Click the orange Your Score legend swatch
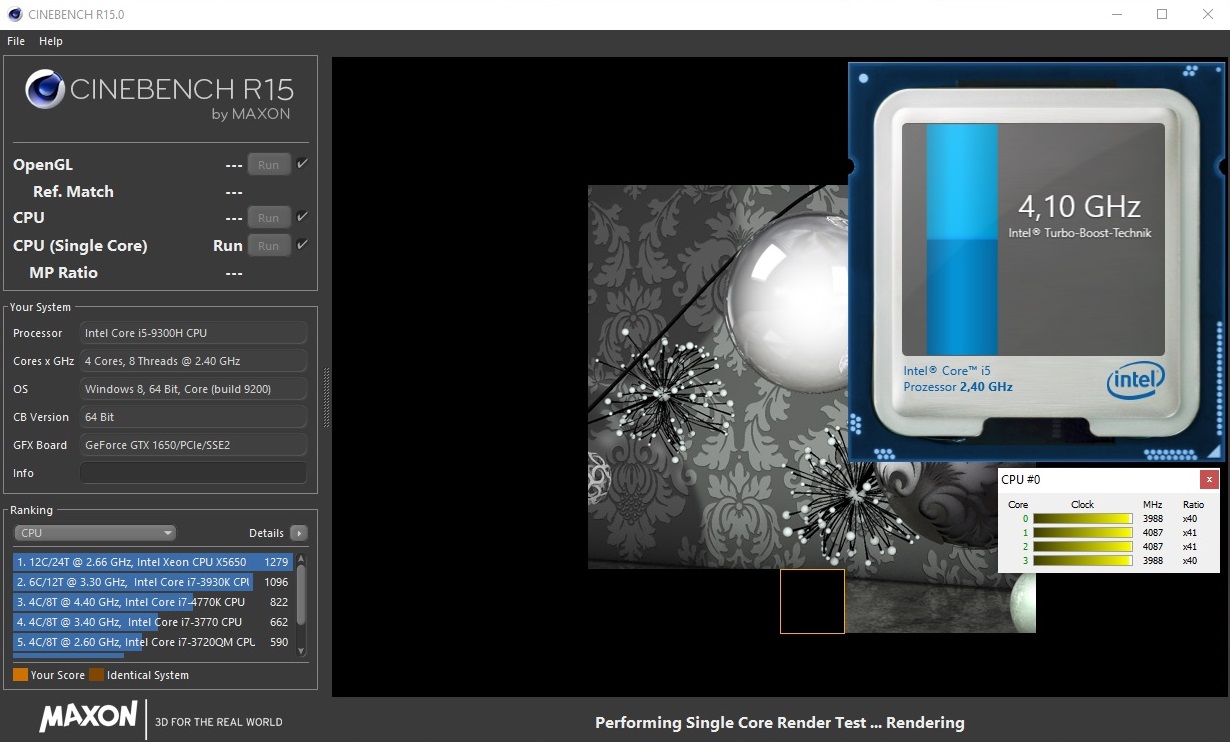The width and height of the screenshot is (1230, 742). point(20,675)
